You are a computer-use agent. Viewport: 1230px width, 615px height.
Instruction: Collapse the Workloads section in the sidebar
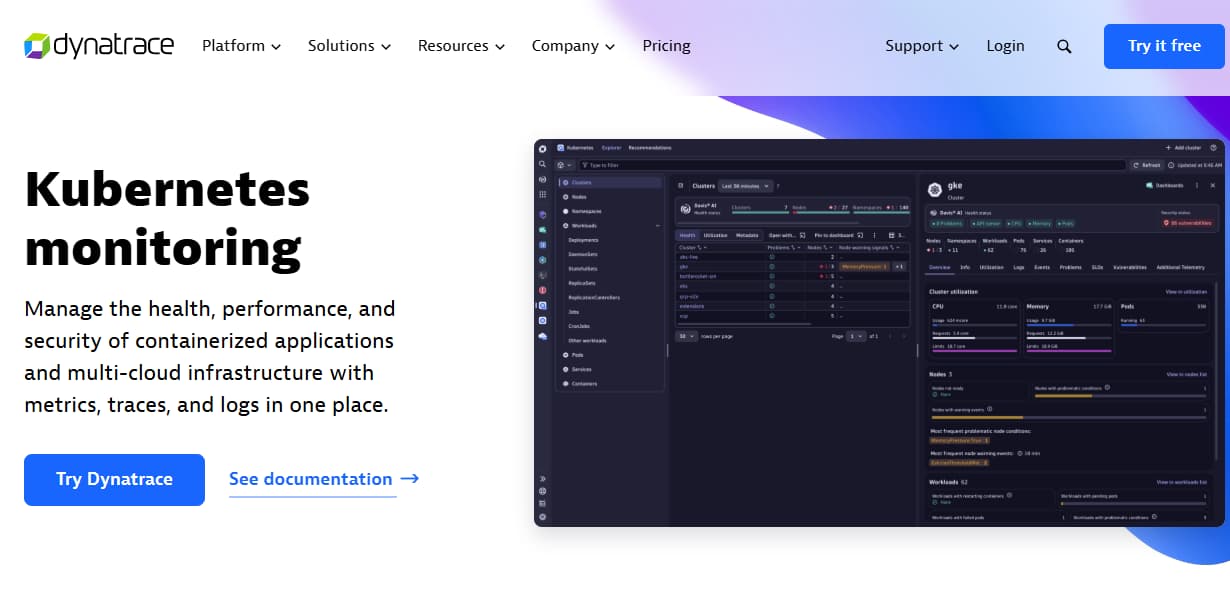pyautogui.click(x=658, y=226)
